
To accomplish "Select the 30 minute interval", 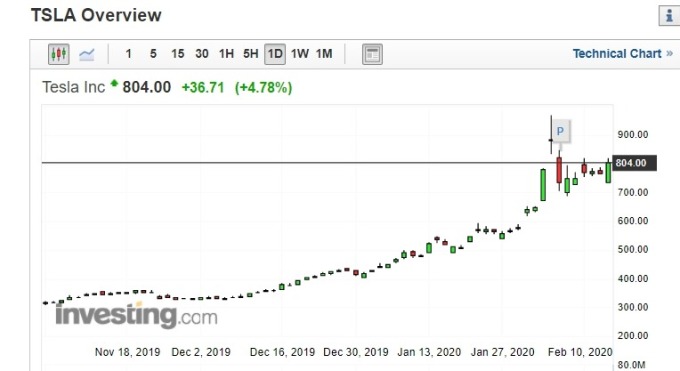I will (202, 54).
